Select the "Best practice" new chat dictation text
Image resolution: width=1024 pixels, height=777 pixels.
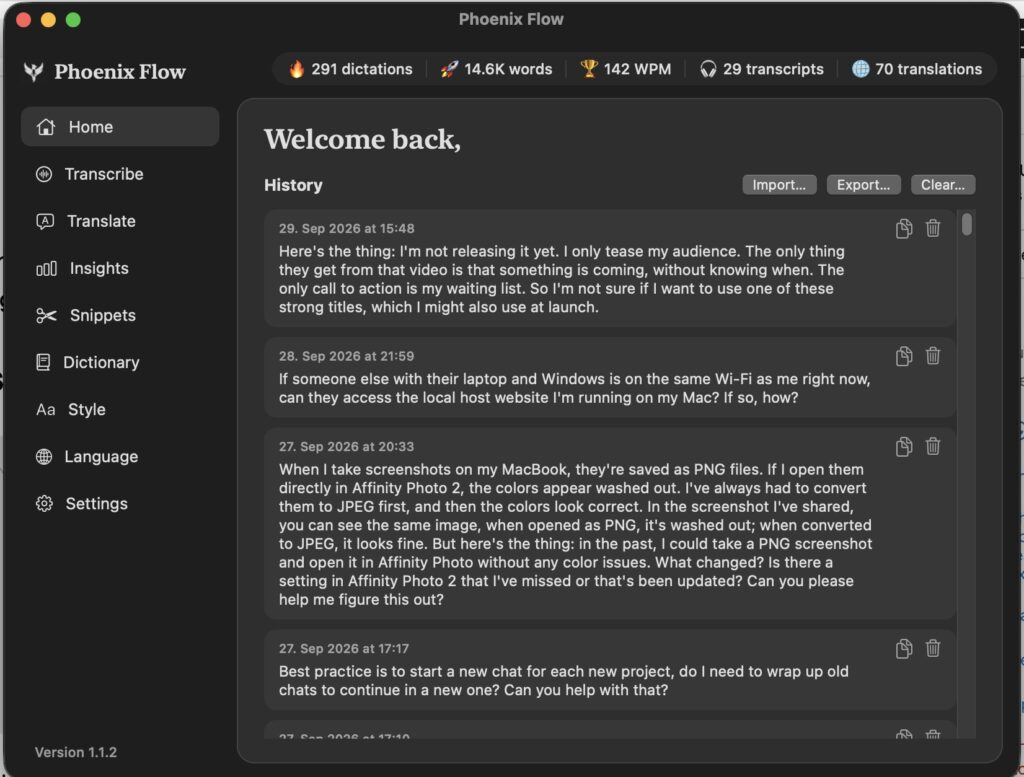point(564,681)
